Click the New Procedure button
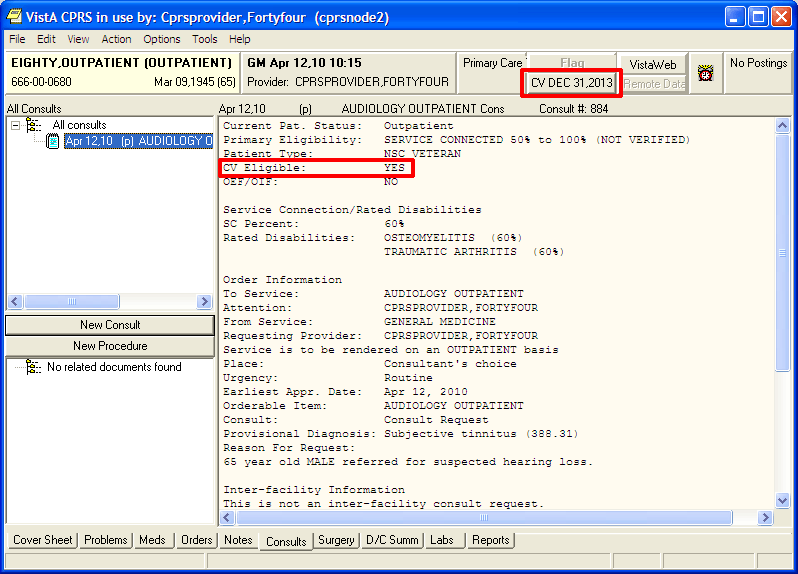 pyautogui.click(x=110, y=346)
